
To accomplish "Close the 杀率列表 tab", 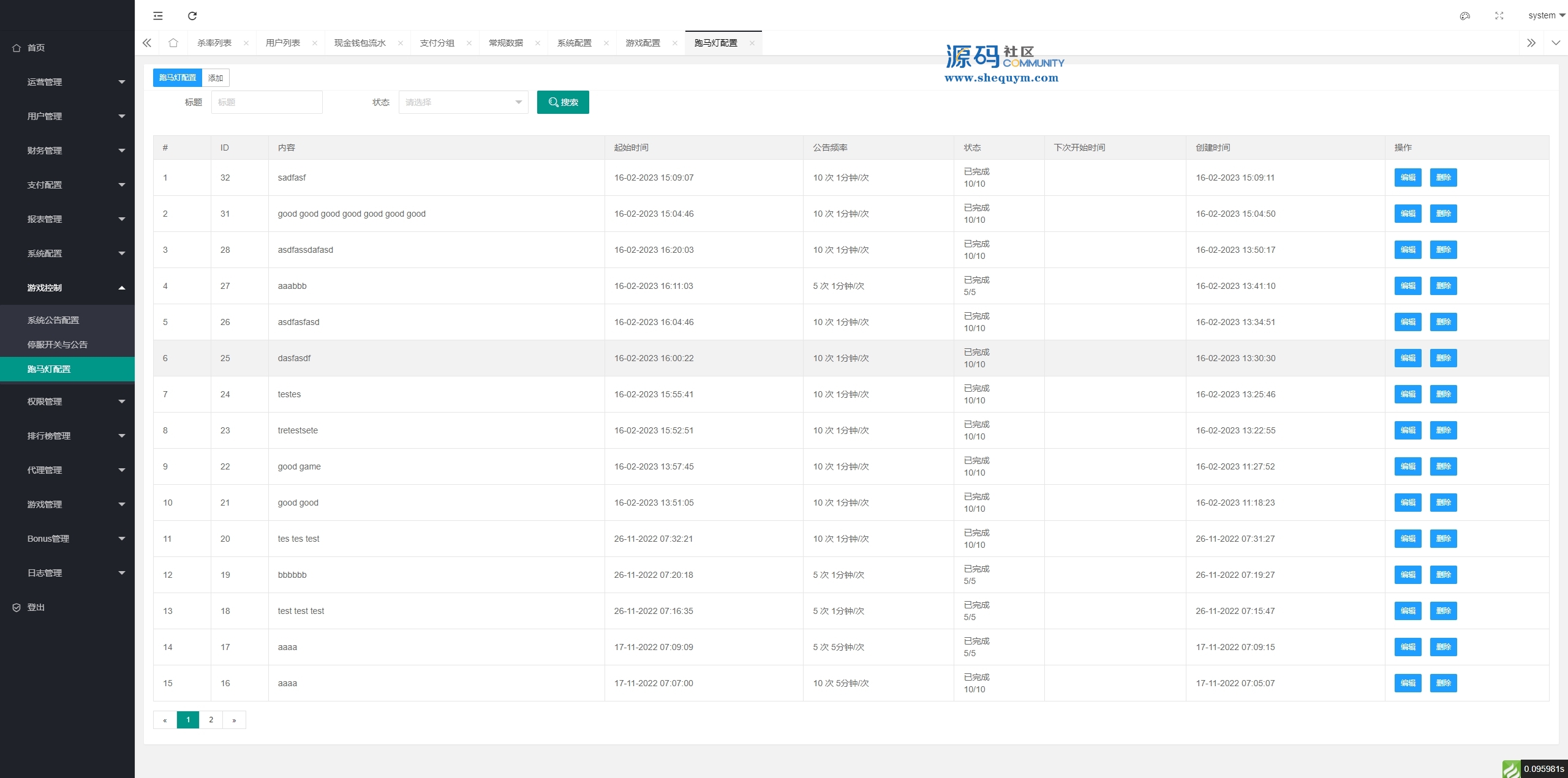I will point(246,43).
